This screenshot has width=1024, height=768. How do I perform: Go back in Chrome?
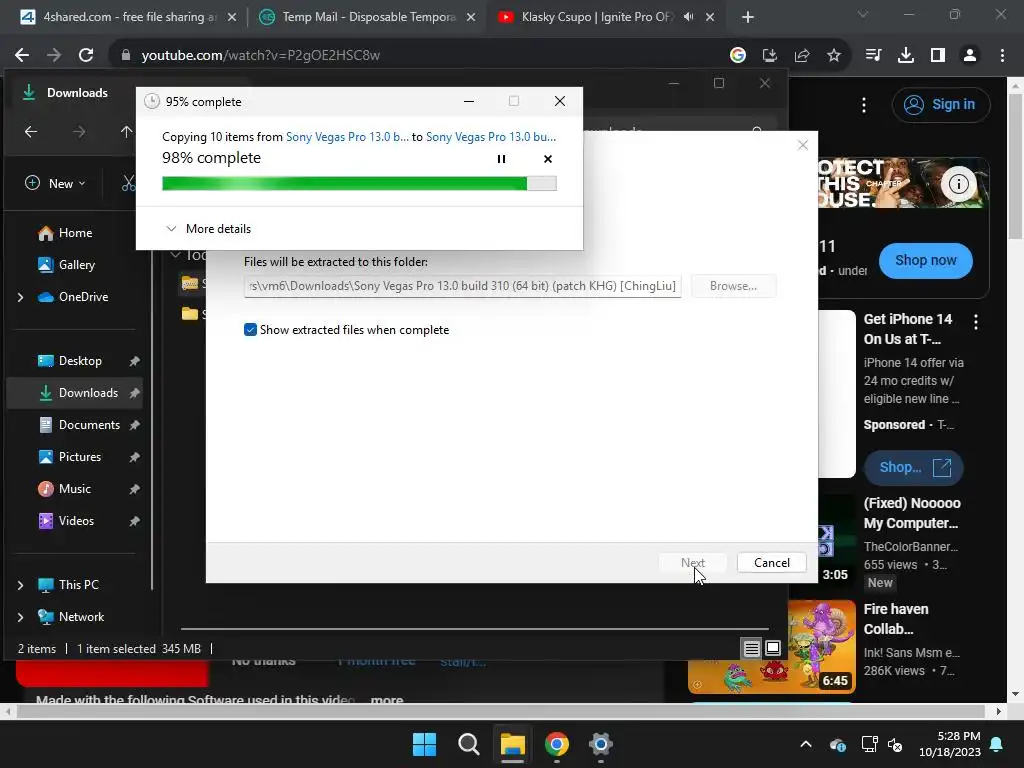[x=22, y=56]
